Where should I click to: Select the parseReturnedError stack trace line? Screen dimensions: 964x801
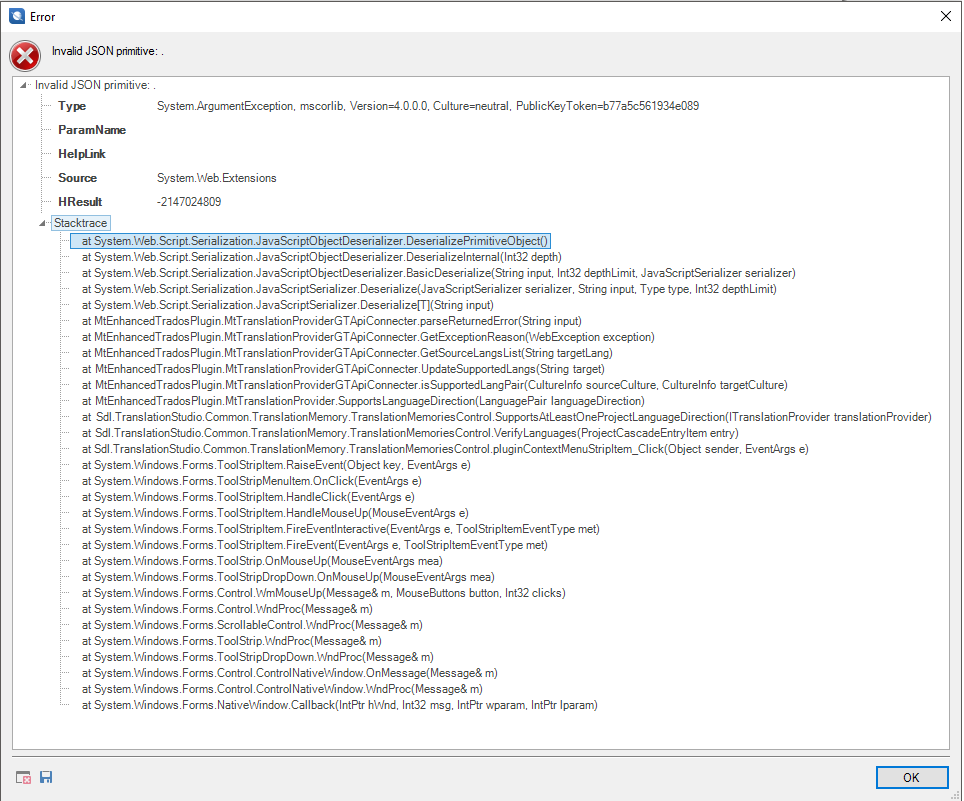(331, 321)
